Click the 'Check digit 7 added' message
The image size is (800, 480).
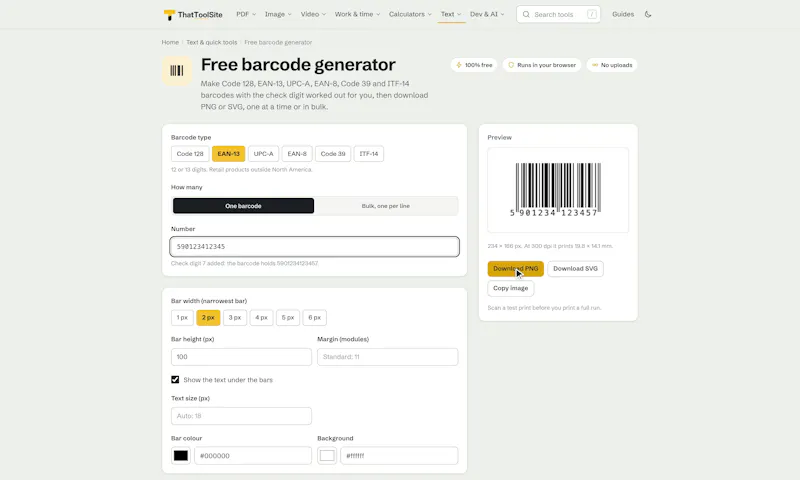coord(244,264)
